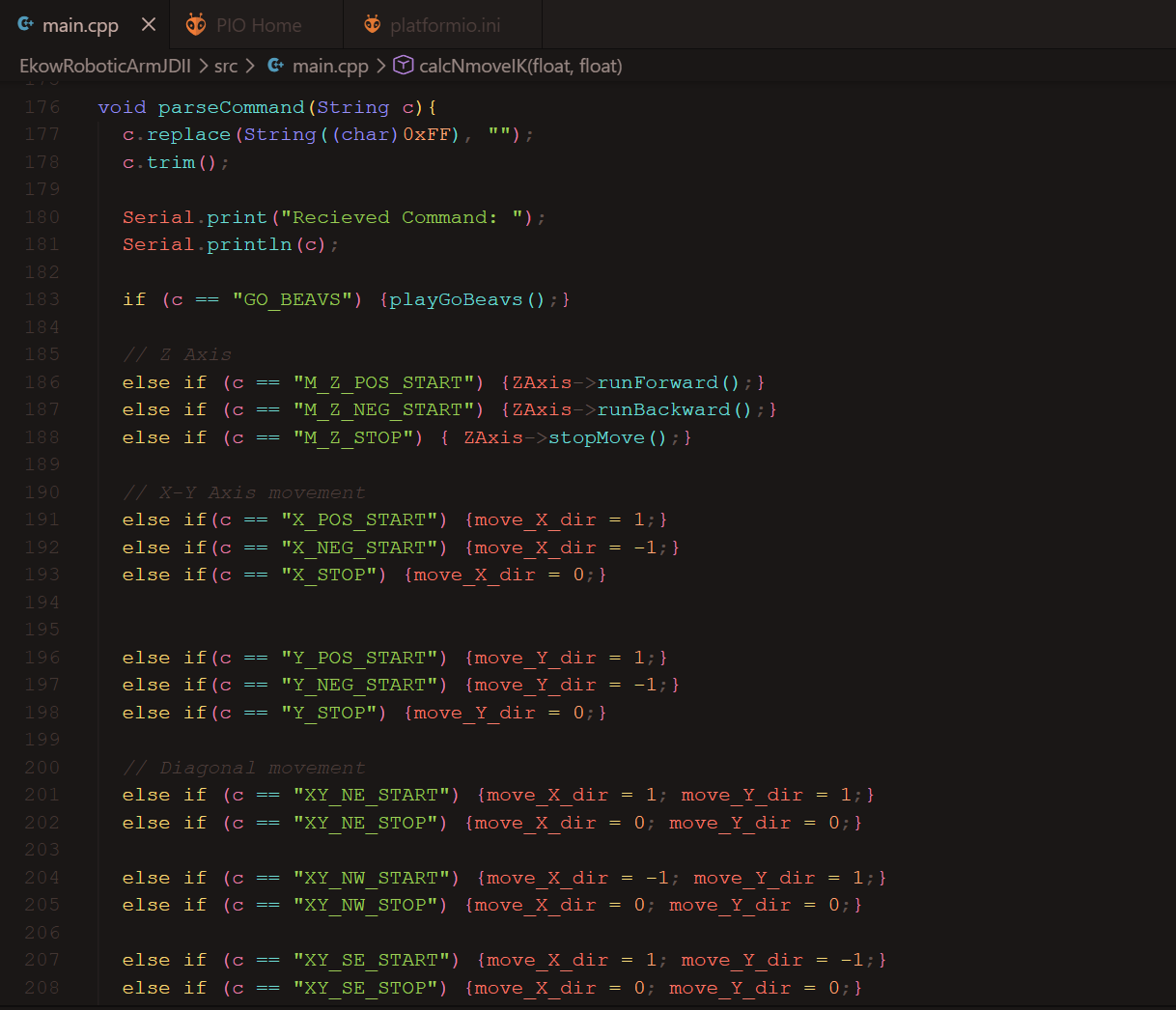
Task: Open the main.cpp breadcrumb file list
Action: [x=330, y=66]
